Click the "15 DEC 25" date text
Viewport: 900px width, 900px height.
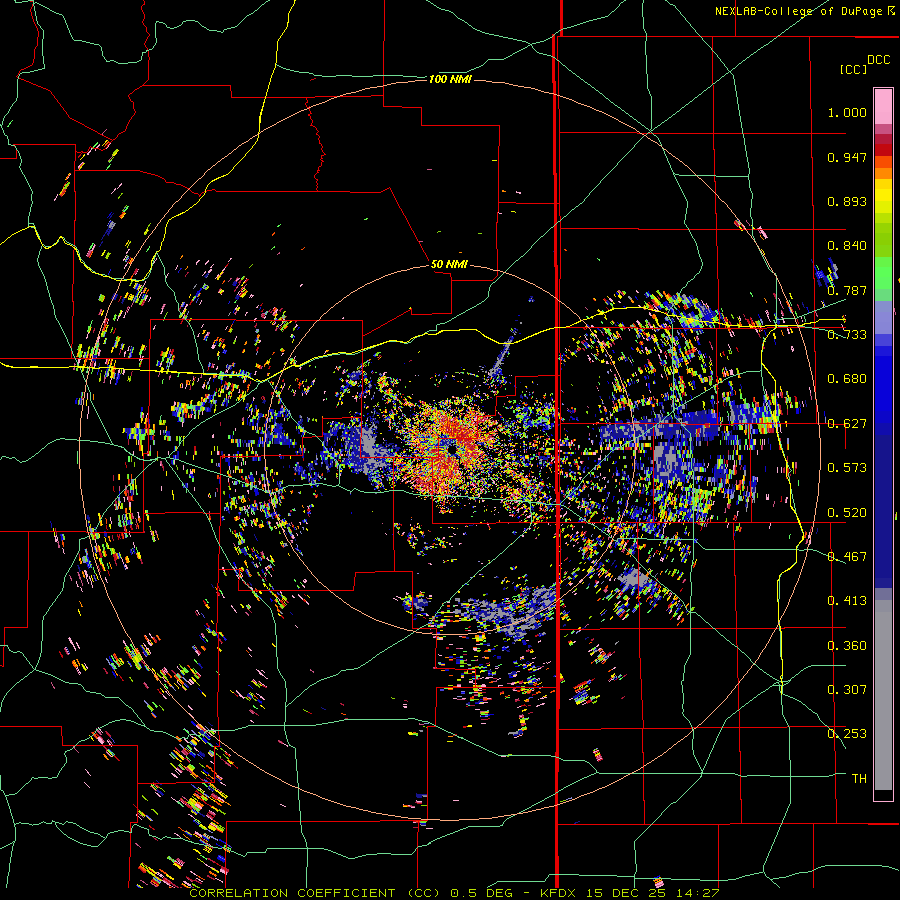[x=626, y=893]
